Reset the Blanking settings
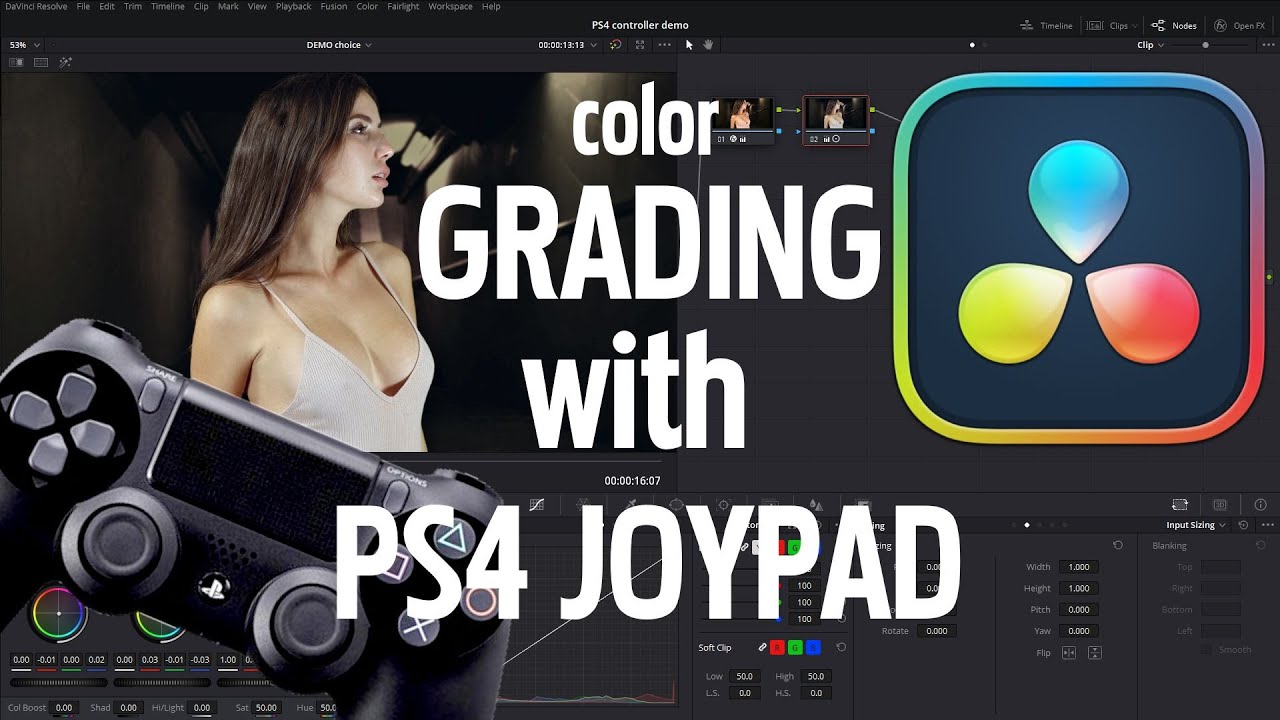Screen dimensions: 1280x720 [x=1260, y=545]
